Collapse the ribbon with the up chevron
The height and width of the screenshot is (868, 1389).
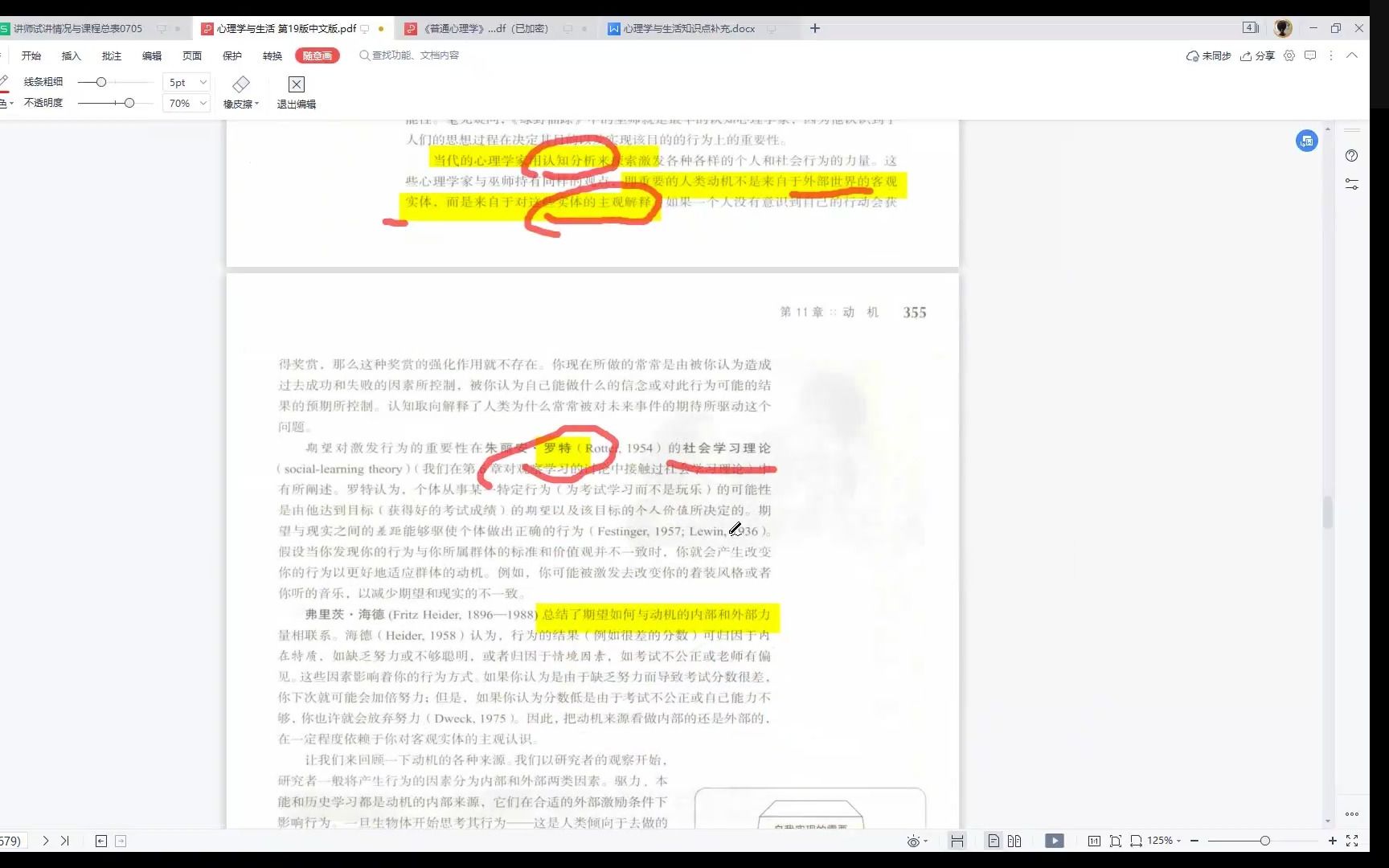coord(1352,55)
